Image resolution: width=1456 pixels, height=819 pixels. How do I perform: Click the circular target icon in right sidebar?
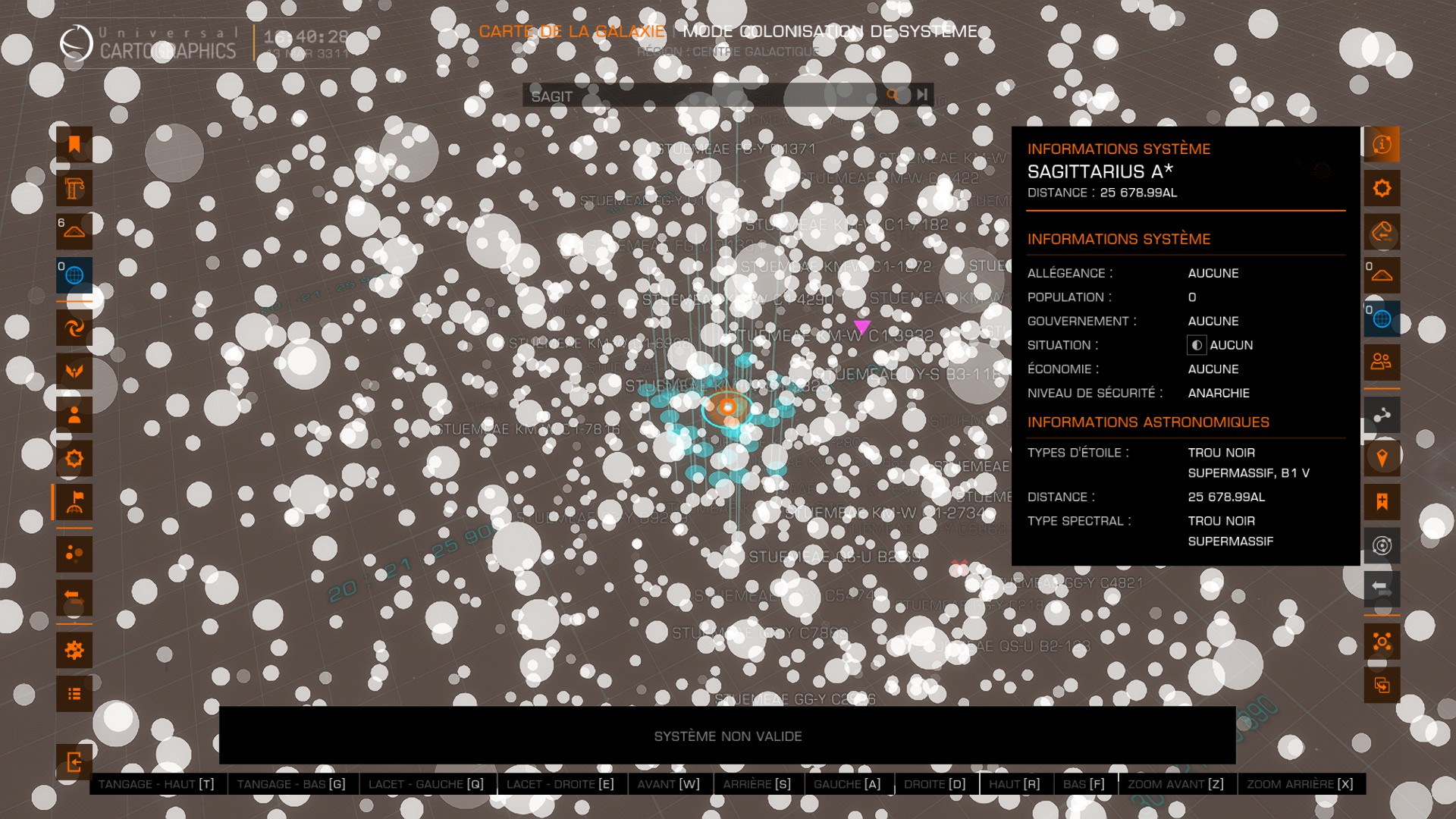(x=1382, y=545)
